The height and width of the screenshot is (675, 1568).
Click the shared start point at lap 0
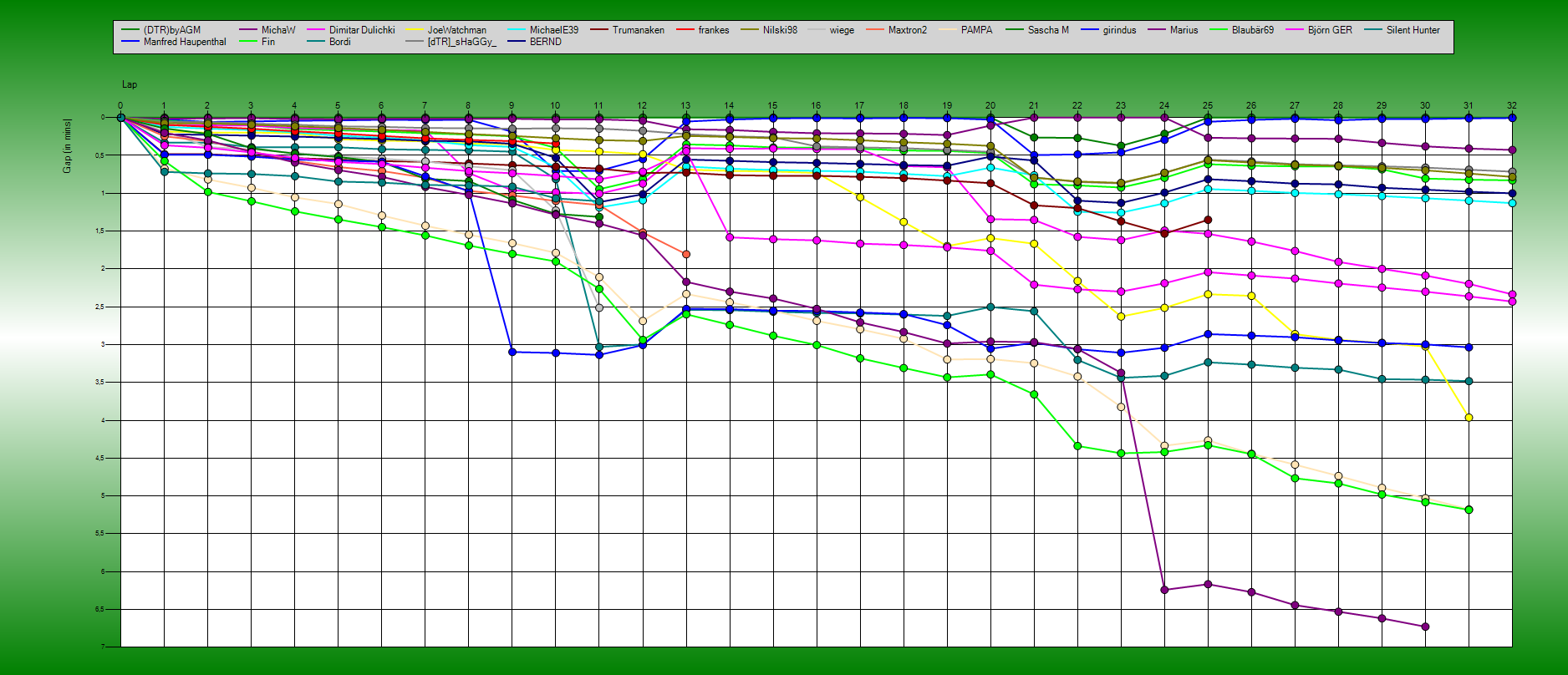click(120, 118)
